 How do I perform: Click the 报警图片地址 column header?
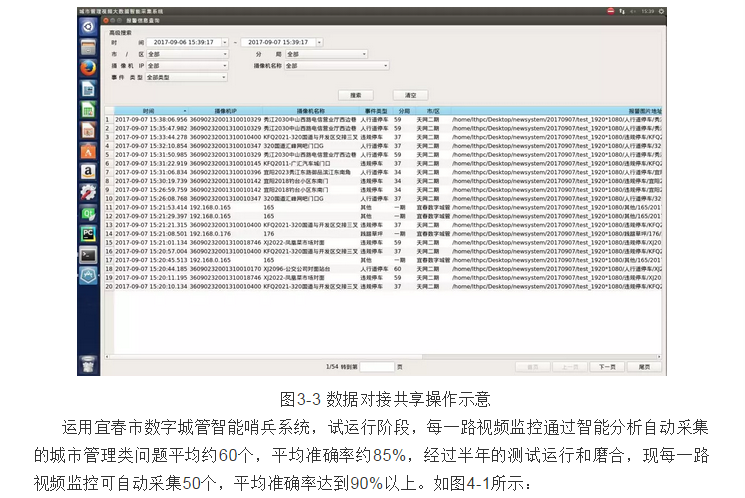tap(556, 111)
